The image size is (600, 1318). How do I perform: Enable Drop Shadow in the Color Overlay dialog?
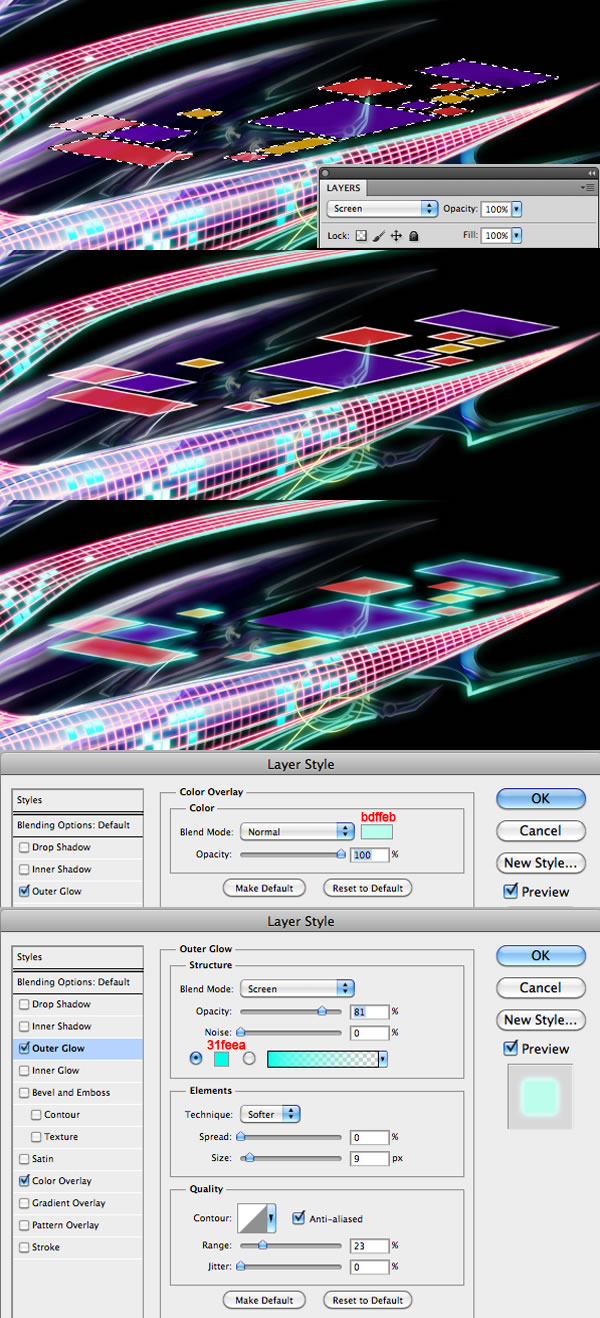[x=24, y=847]
